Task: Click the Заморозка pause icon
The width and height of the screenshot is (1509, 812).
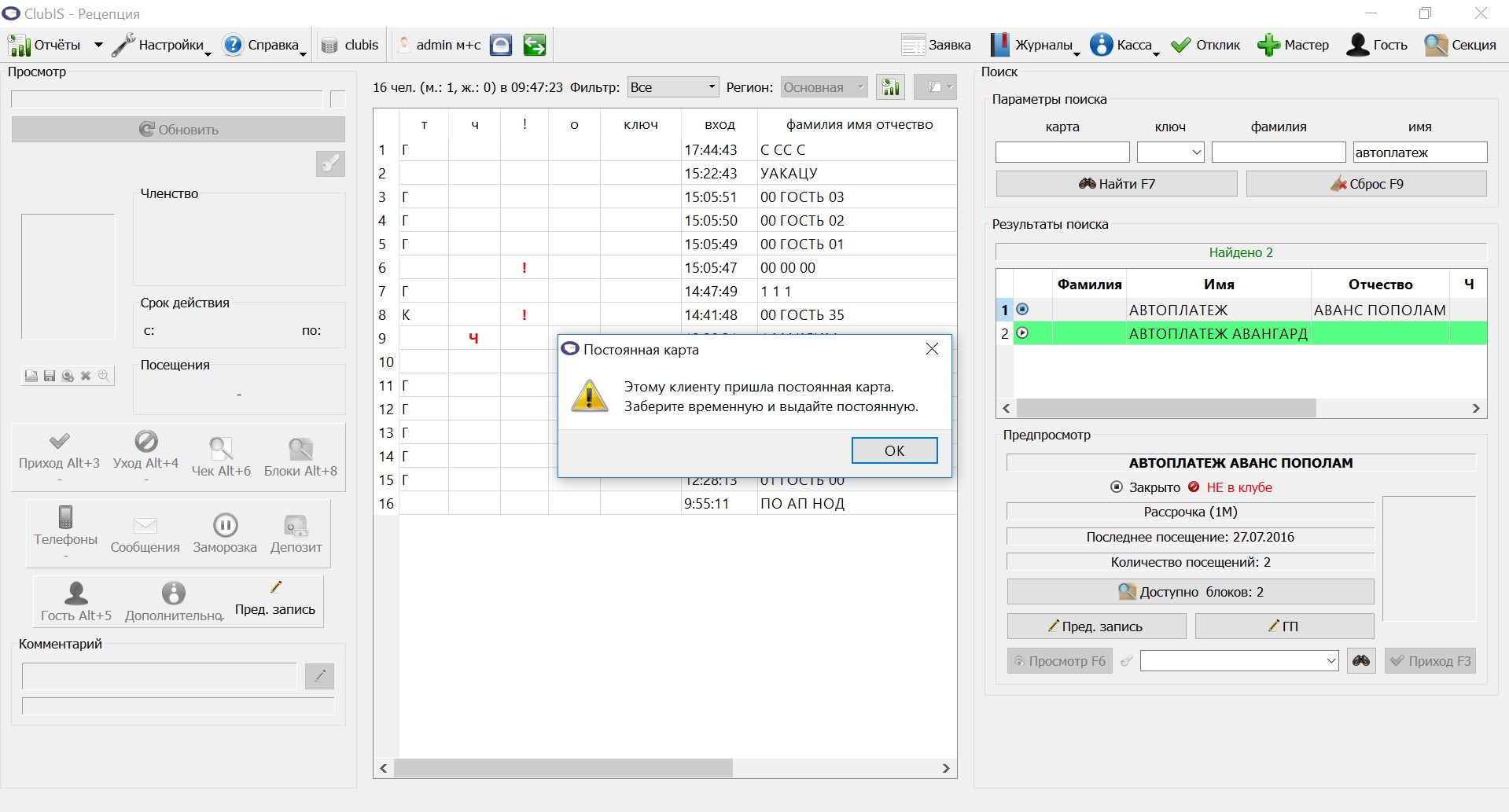Action: click(225, 534)
